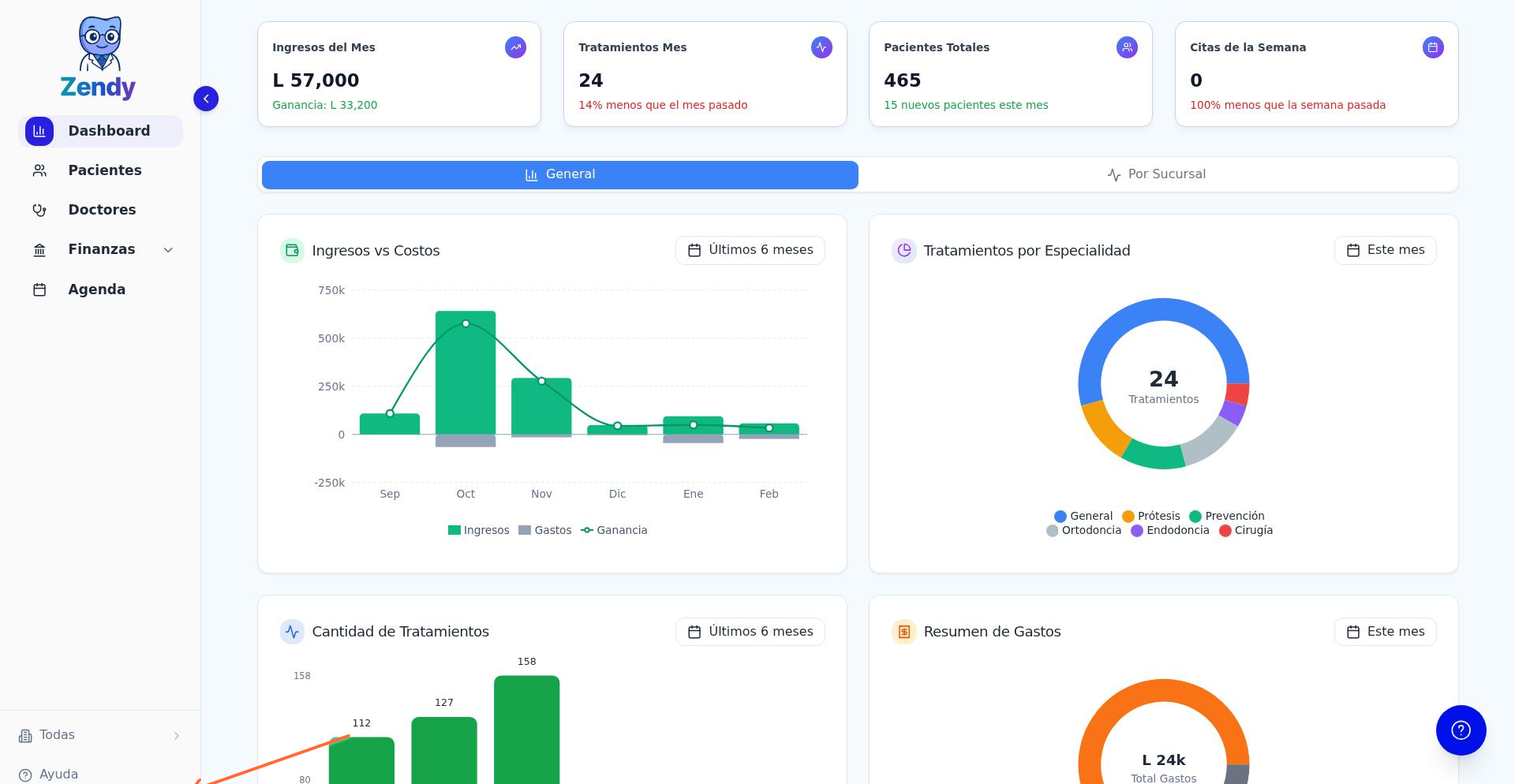Select the Doctores sidebar icon
This screenshot has height=784, width=1515.
click(39, 210)
